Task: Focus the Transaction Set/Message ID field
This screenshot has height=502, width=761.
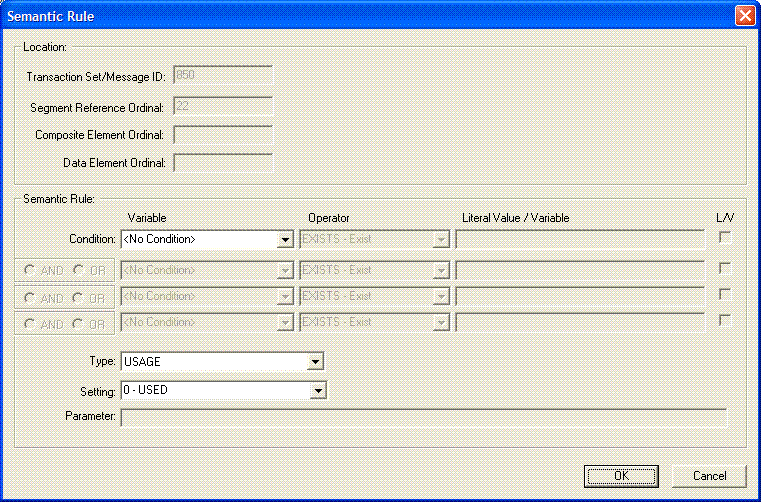Action: click(x=223, y=75)
